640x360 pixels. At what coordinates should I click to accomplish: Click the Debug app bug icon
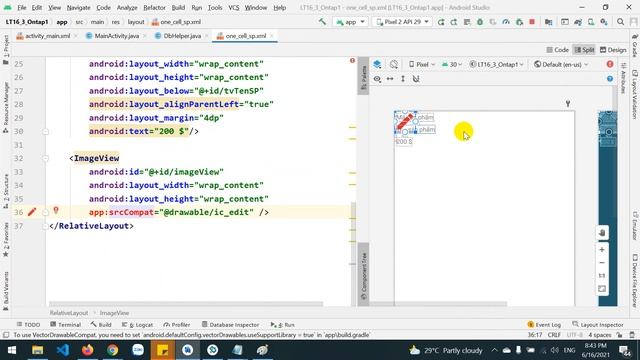[480, 22]
